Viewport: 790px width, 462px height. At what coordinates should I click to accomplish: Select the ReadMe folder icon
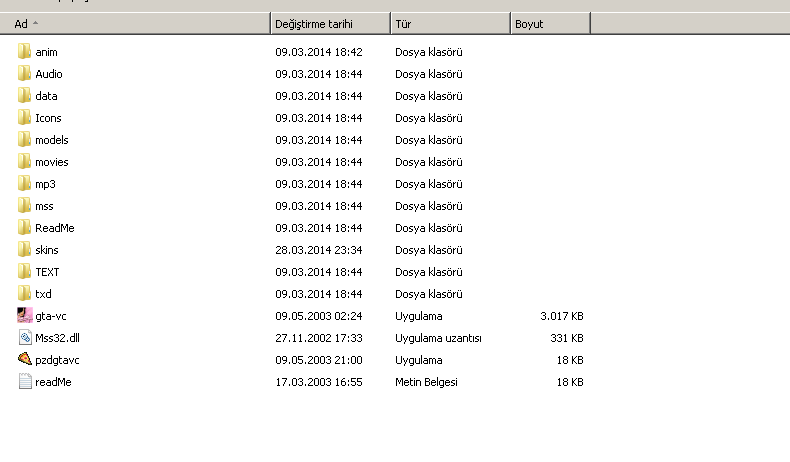24,228
